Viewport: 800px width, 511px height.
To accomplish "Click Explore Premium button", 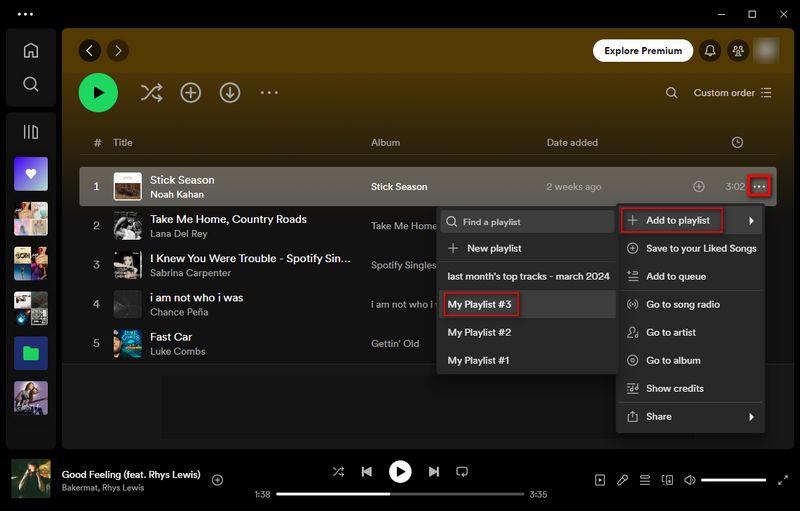I will (x=643, y=50).
